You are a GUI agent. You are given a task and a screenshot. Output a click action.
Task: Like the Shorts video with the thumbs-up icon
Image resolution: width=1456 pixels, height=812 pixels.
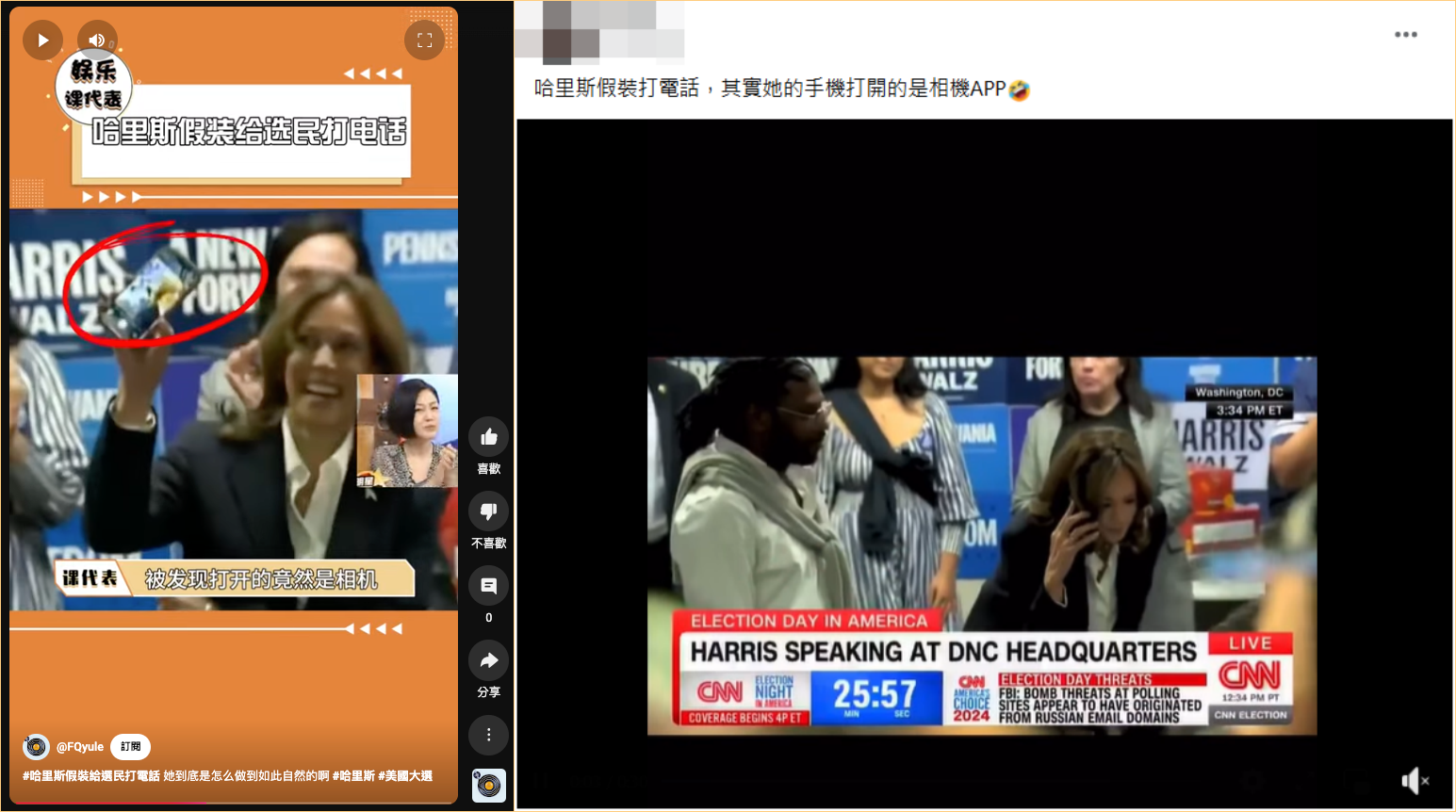coord(488,437)
